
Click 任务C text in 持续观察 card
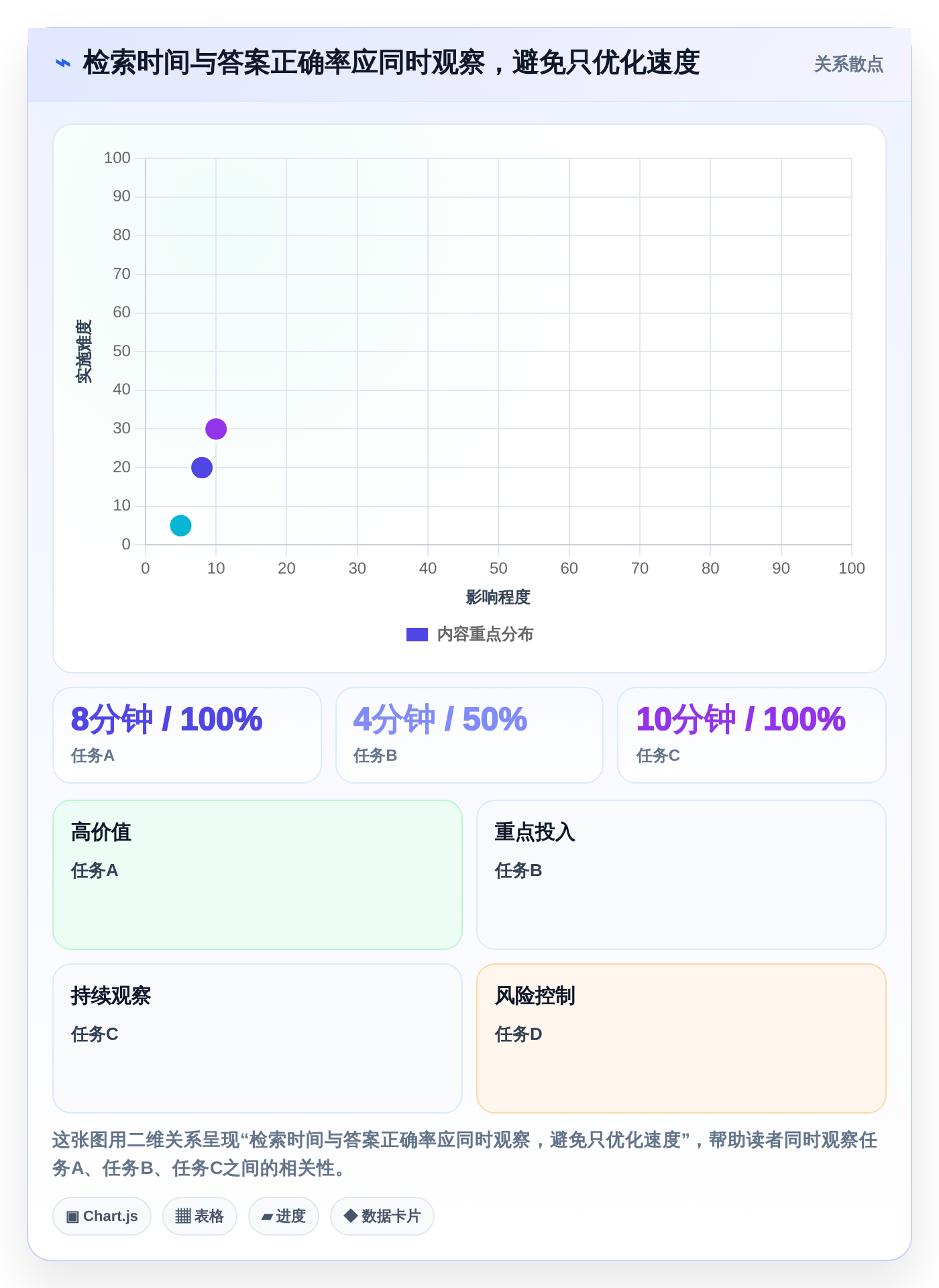point(95,1034)
